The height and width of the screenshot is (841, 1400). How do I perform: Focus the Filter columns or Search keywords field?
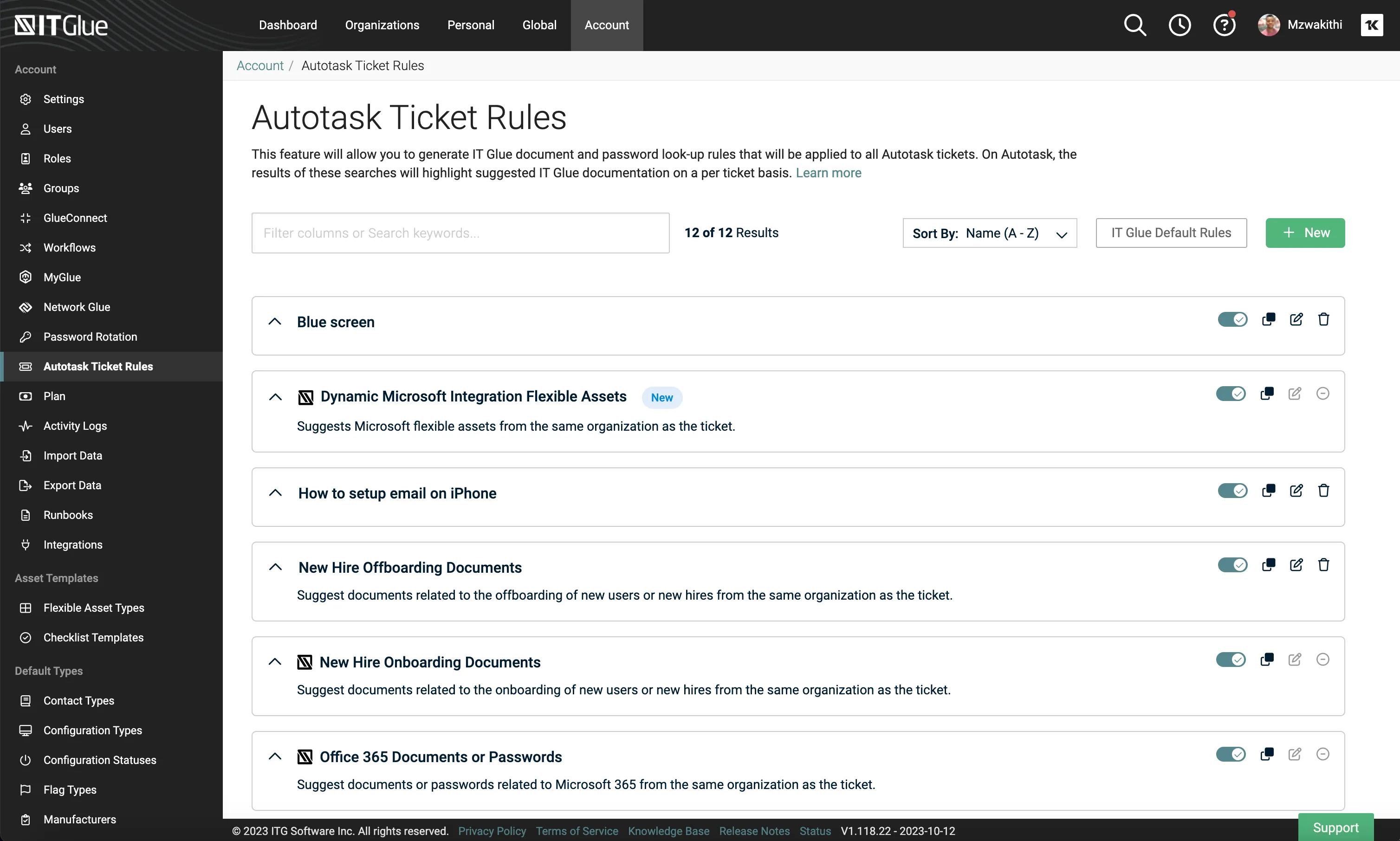[460, 233]
